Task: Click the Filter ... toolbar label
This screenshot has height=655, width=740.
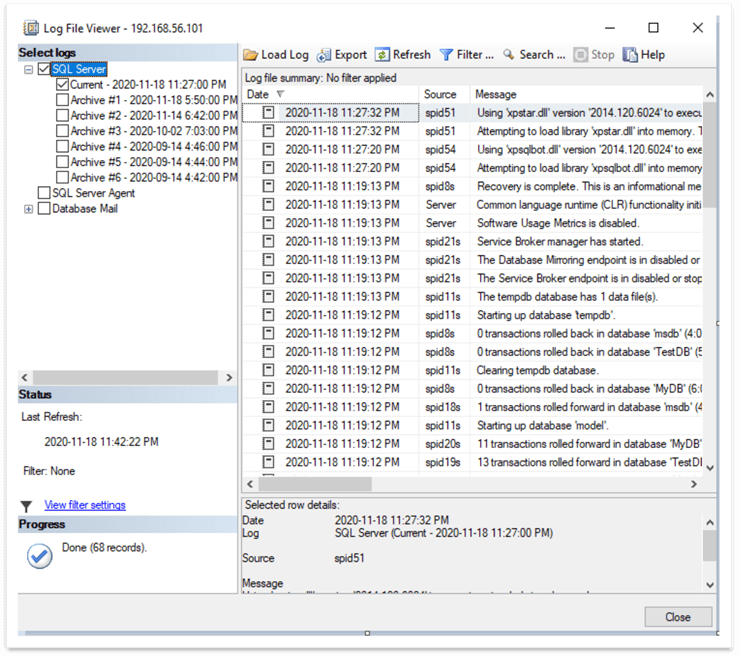Action: pyautogui.click(x=475, y=55)
